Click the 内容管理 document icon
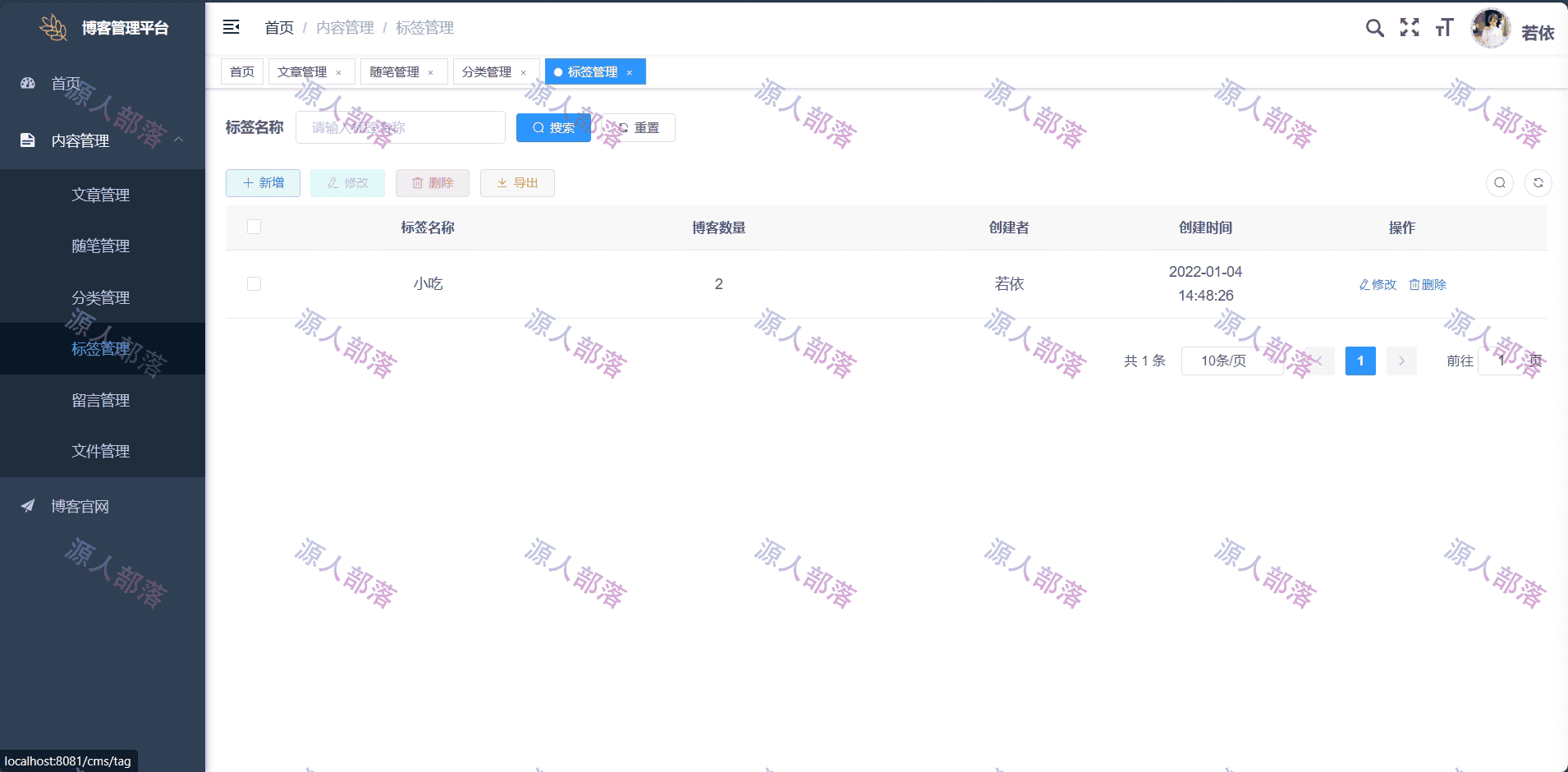The height and width of the screenshot is (772, 1568). point(28,140)
